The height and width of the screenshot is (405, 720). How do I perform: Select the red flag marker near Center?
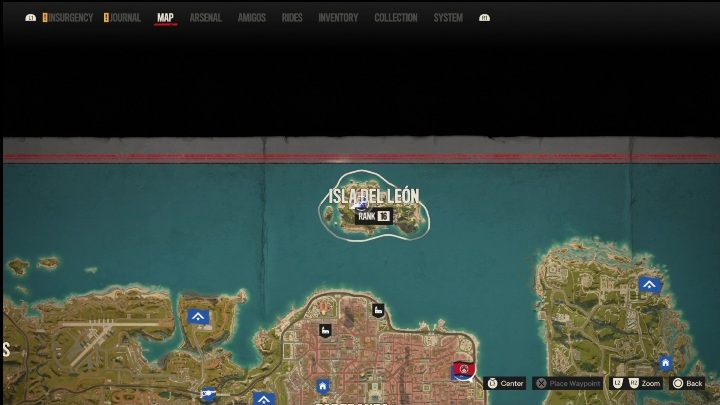coord(463,371)
